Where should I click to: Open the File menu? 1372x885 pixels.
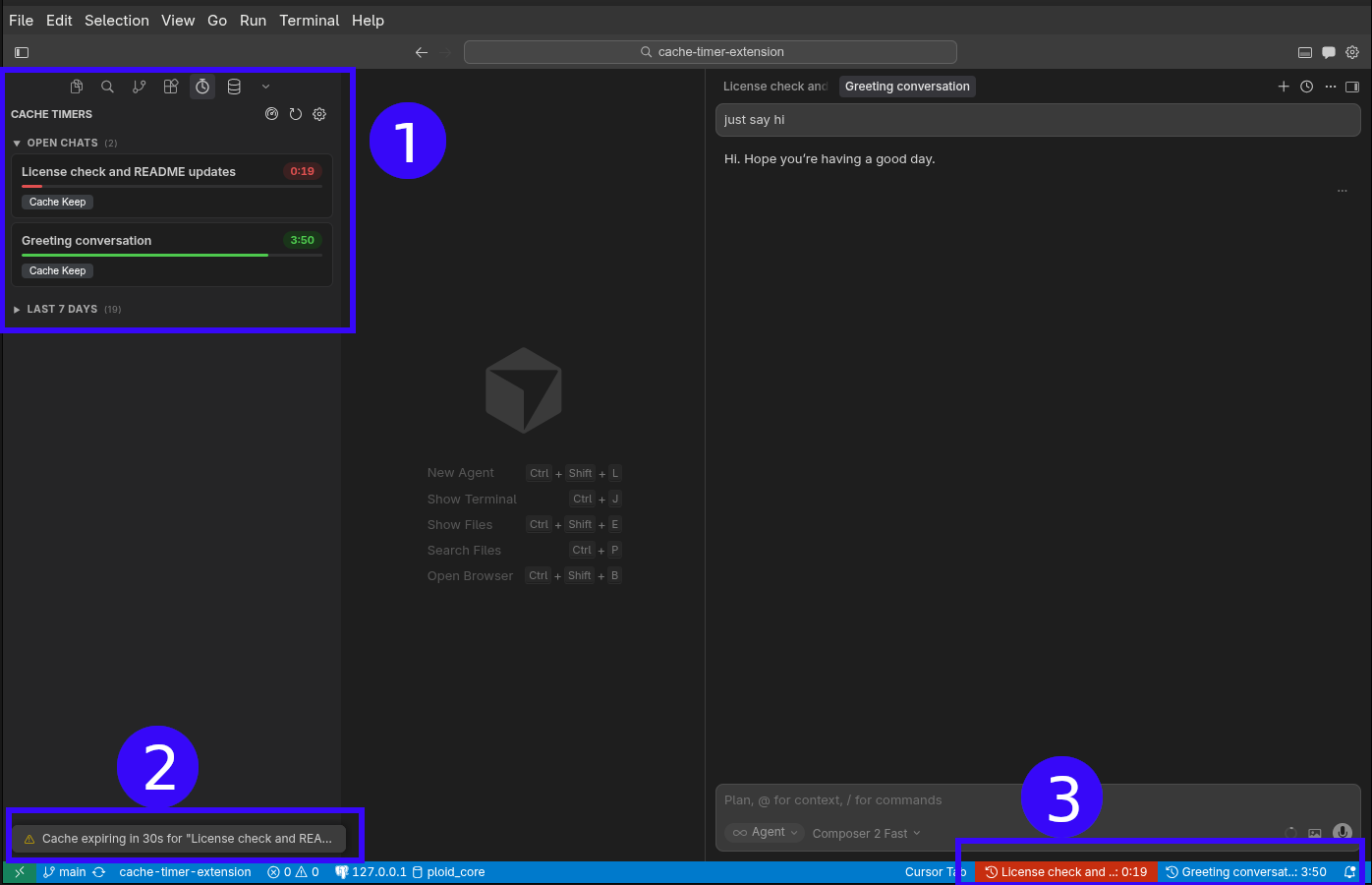pos(21,20)
